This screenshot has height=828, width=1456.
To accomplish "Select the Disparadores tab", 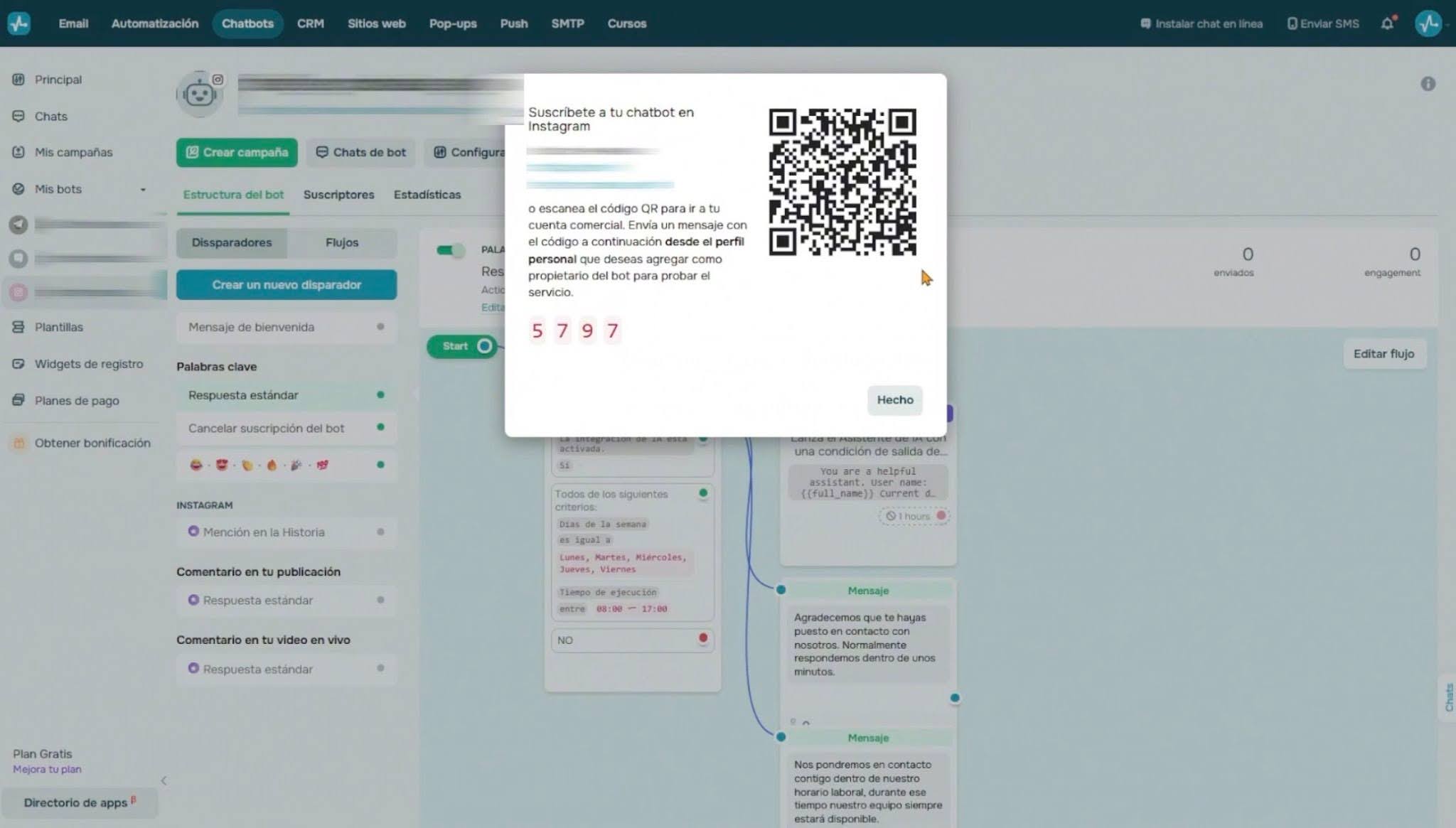I will pyautogui.click(x=232, y=242).
